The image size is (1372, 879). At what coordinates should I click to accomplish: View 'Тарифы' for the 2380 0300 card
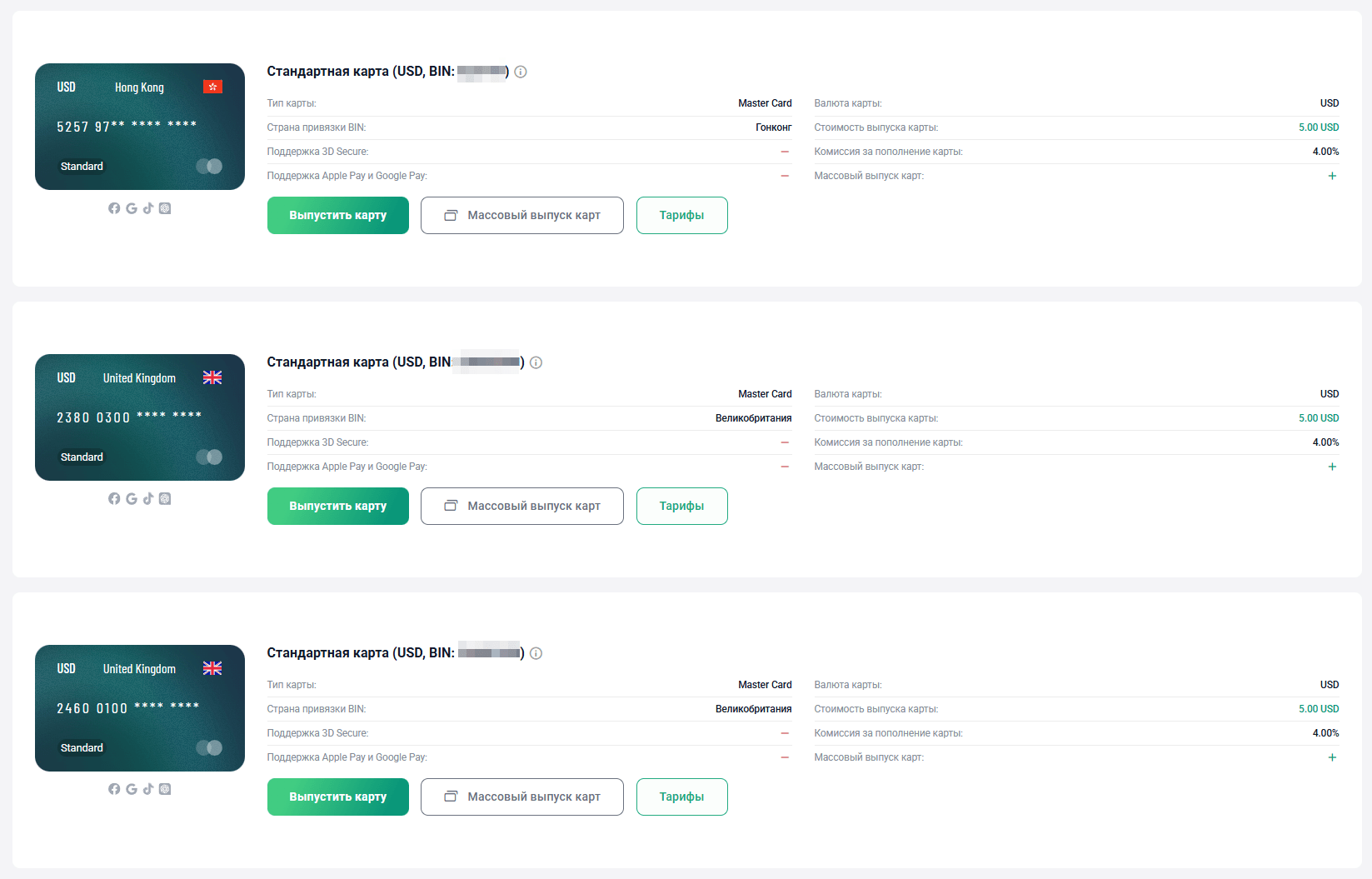(x=681, y=507)
